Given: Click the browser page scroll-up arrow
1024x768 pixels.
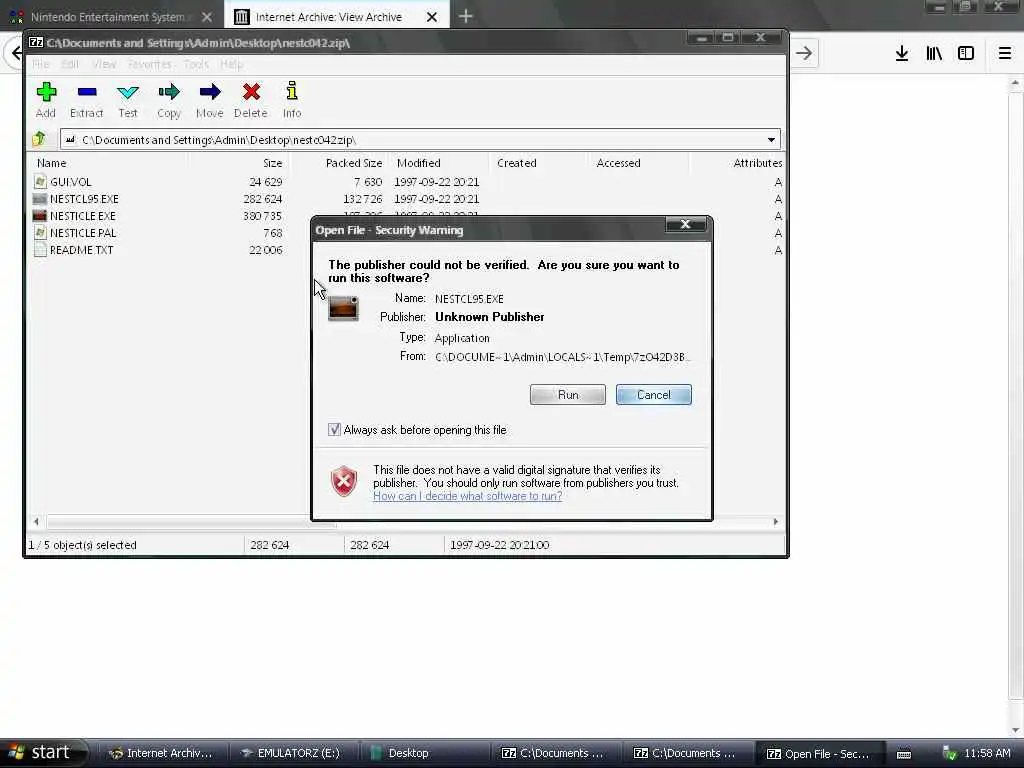Looking at the screenshot, I should tap(1015, 83).
